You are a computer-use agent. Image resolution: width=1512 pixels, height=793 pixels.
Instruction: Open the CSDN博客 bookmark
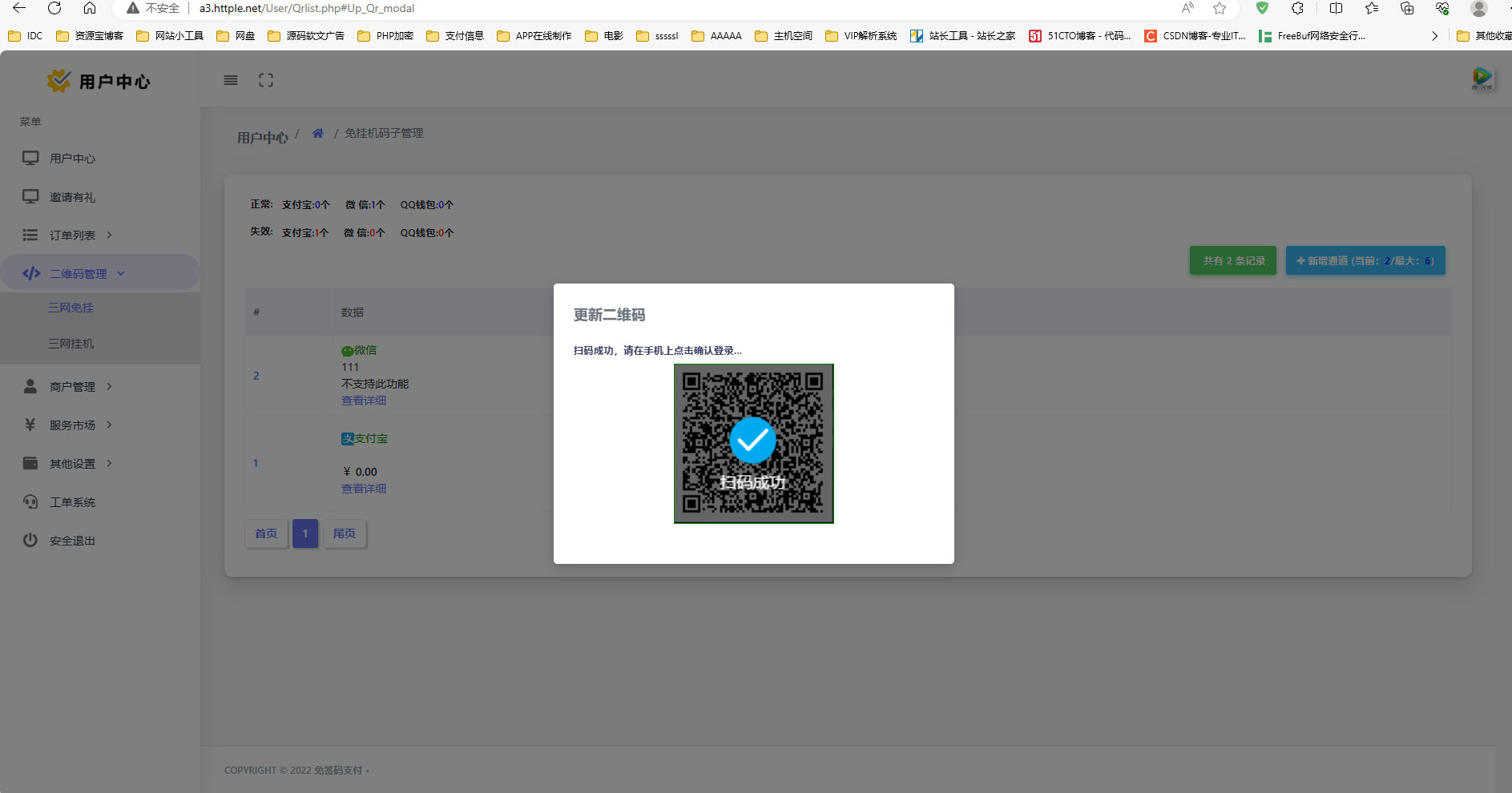1195,36
